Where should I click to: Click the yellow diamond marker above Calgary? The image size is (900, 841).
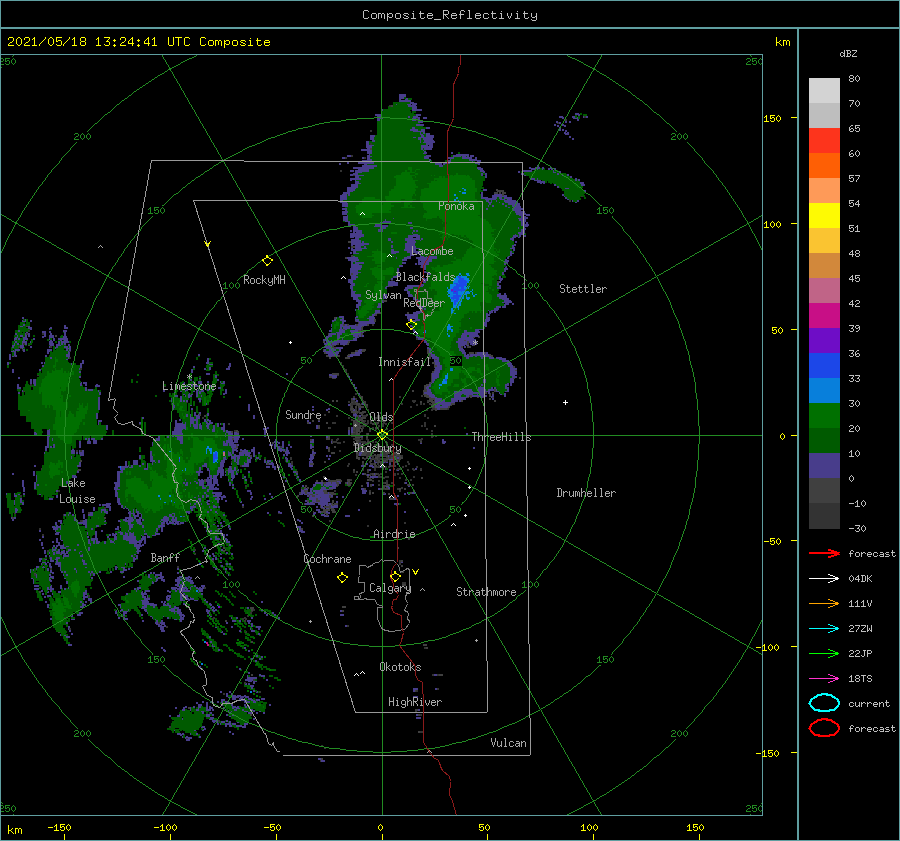(x=395, y=576)
